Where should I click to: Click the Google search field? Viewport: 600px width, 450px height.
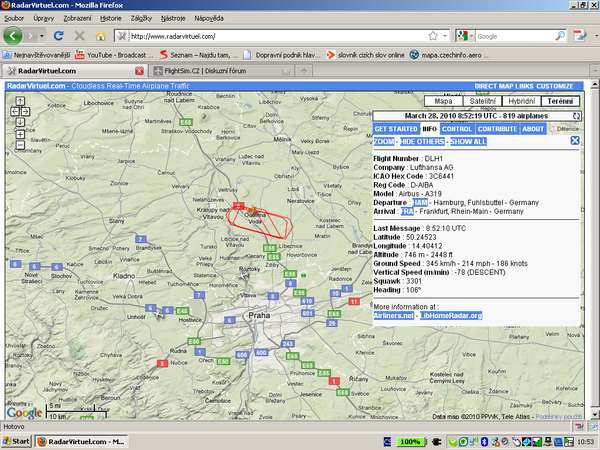click(x=515, y=36)
